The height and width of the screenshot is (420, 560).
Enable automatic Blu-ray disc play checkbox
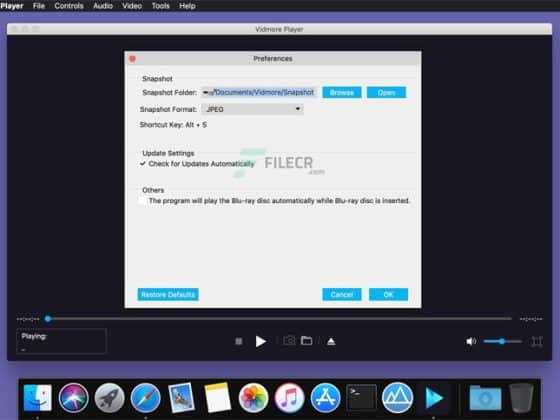[142, 201]
